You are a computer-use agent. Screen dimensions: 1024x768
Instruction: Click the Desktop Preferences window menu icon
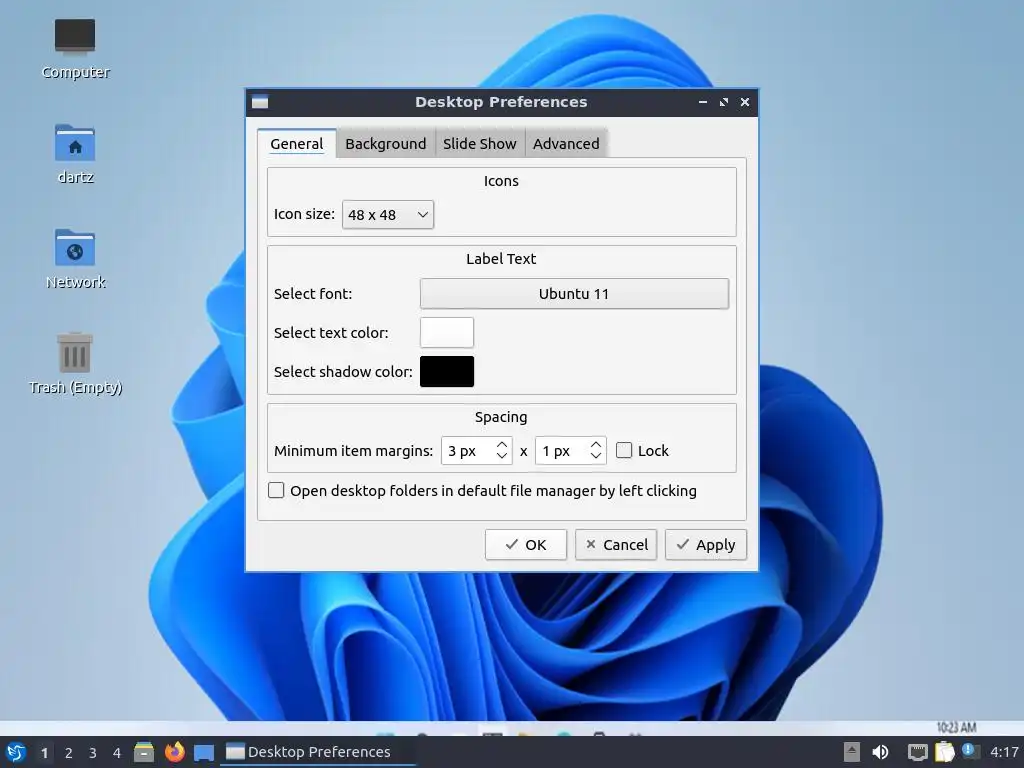[x=260, y=102]
